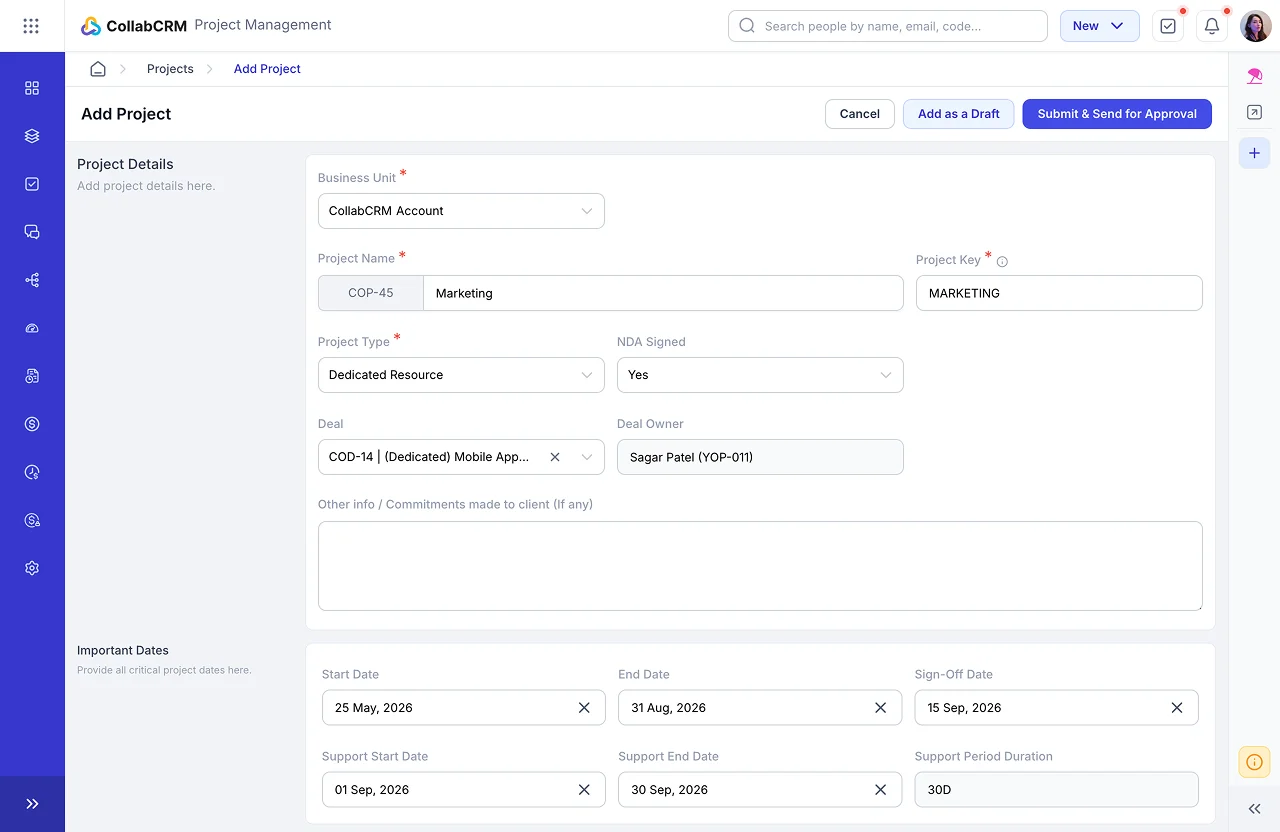Collapse the right panel with double chevrons
1280x832 pixels.
1254,808
